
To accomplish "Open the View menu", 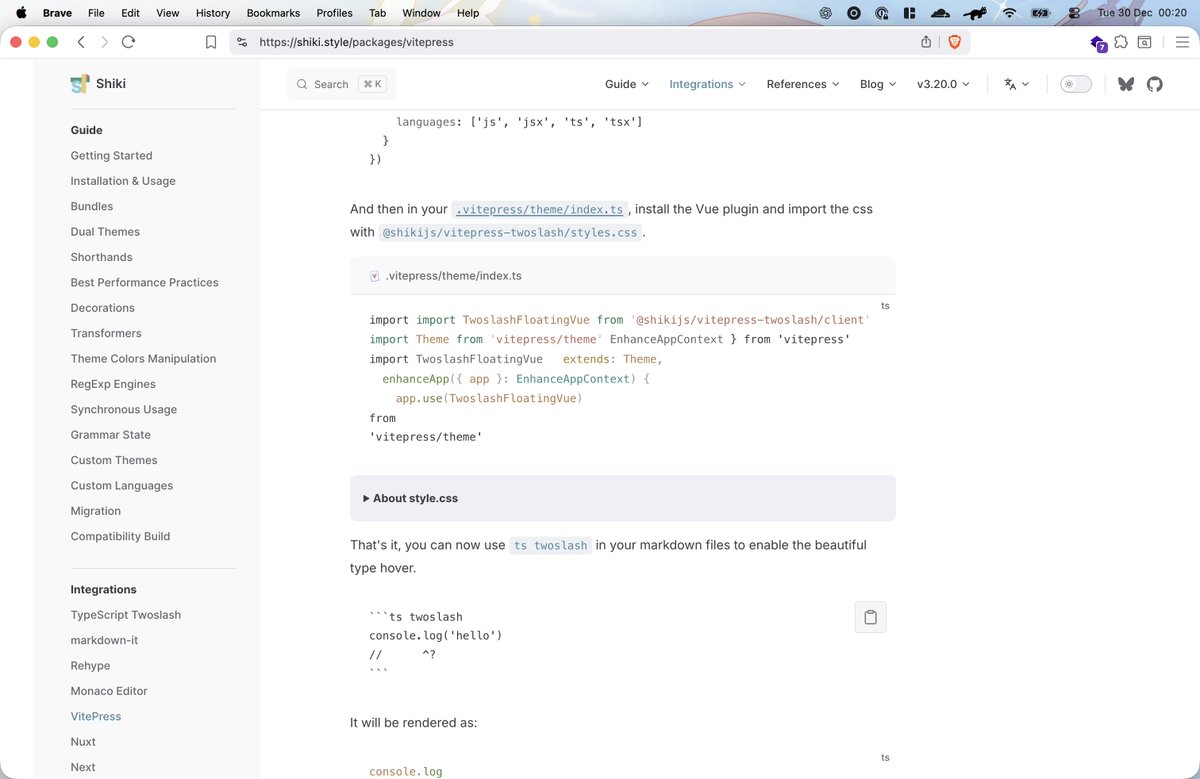I will (x=168, y=13).
